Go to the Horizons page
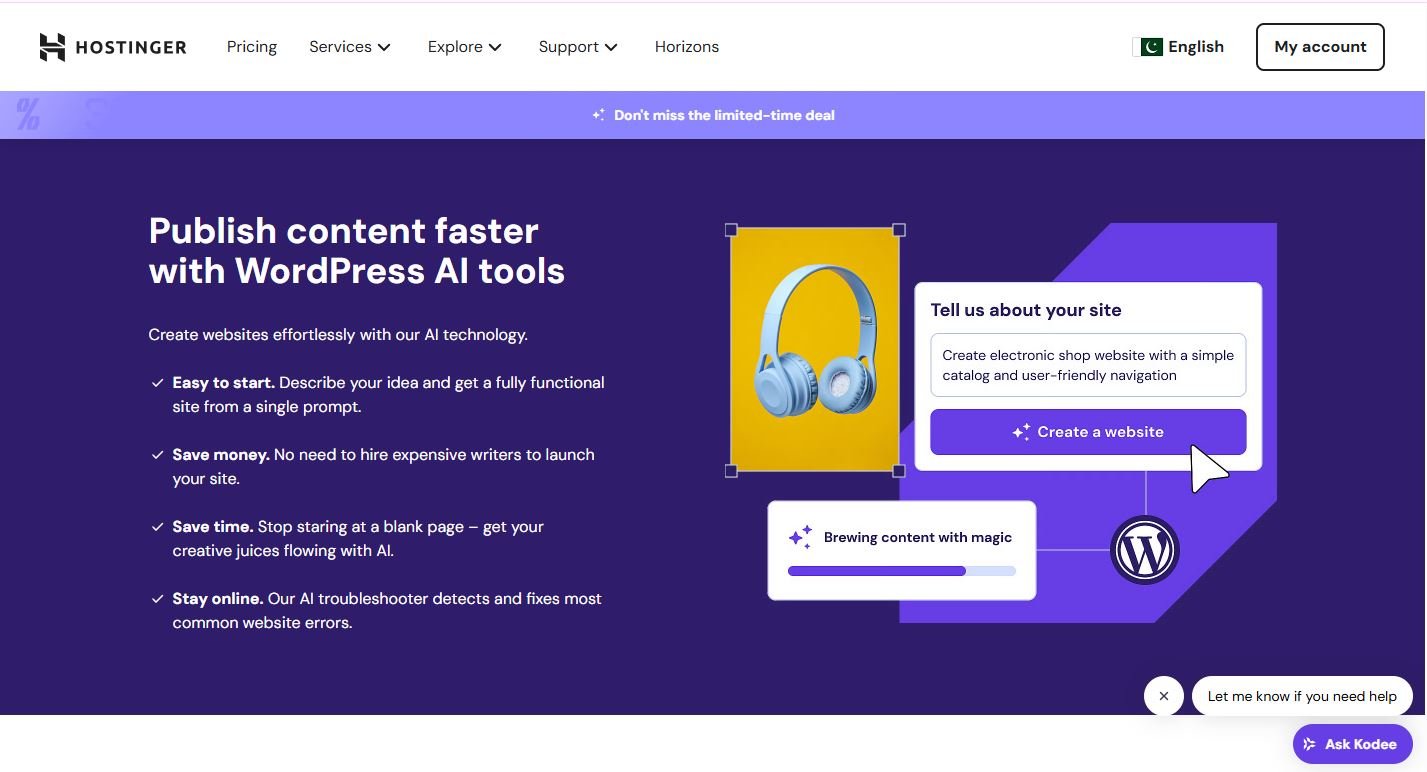Screen dimensions: 1427x772 click(687, 47)
